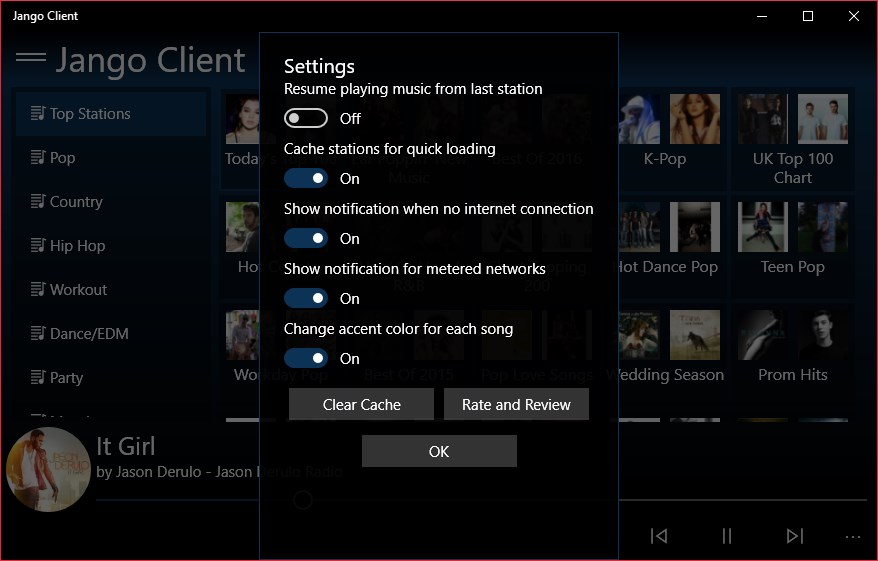The image size is (878, 561).
Task: Open the Hot Dance Pop station
Action: pos(665,247)
